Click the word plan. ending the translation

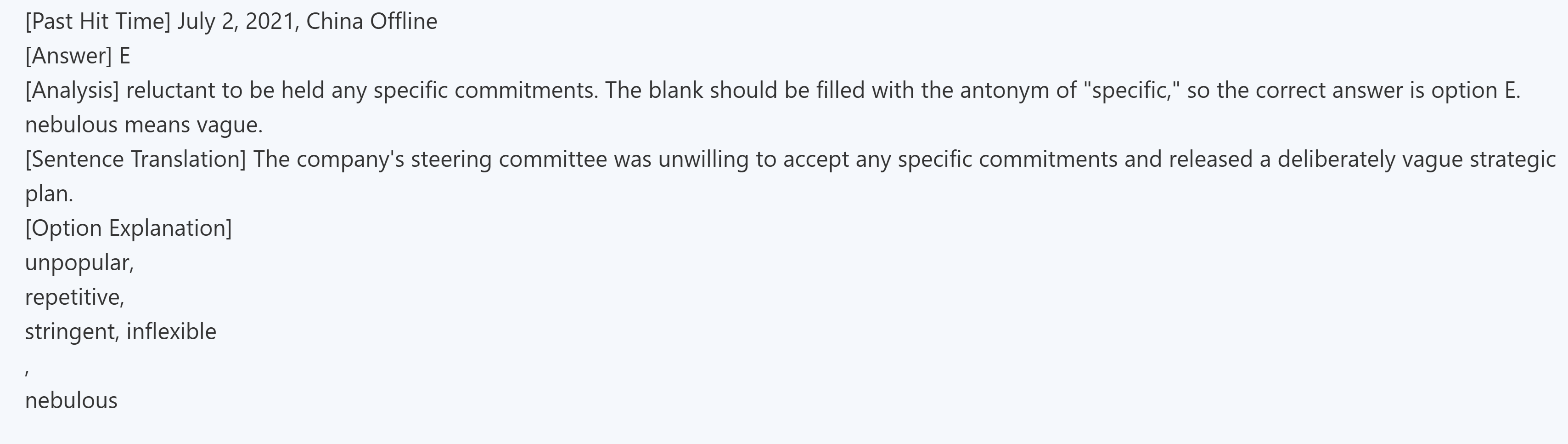click(x=49, y=194)
